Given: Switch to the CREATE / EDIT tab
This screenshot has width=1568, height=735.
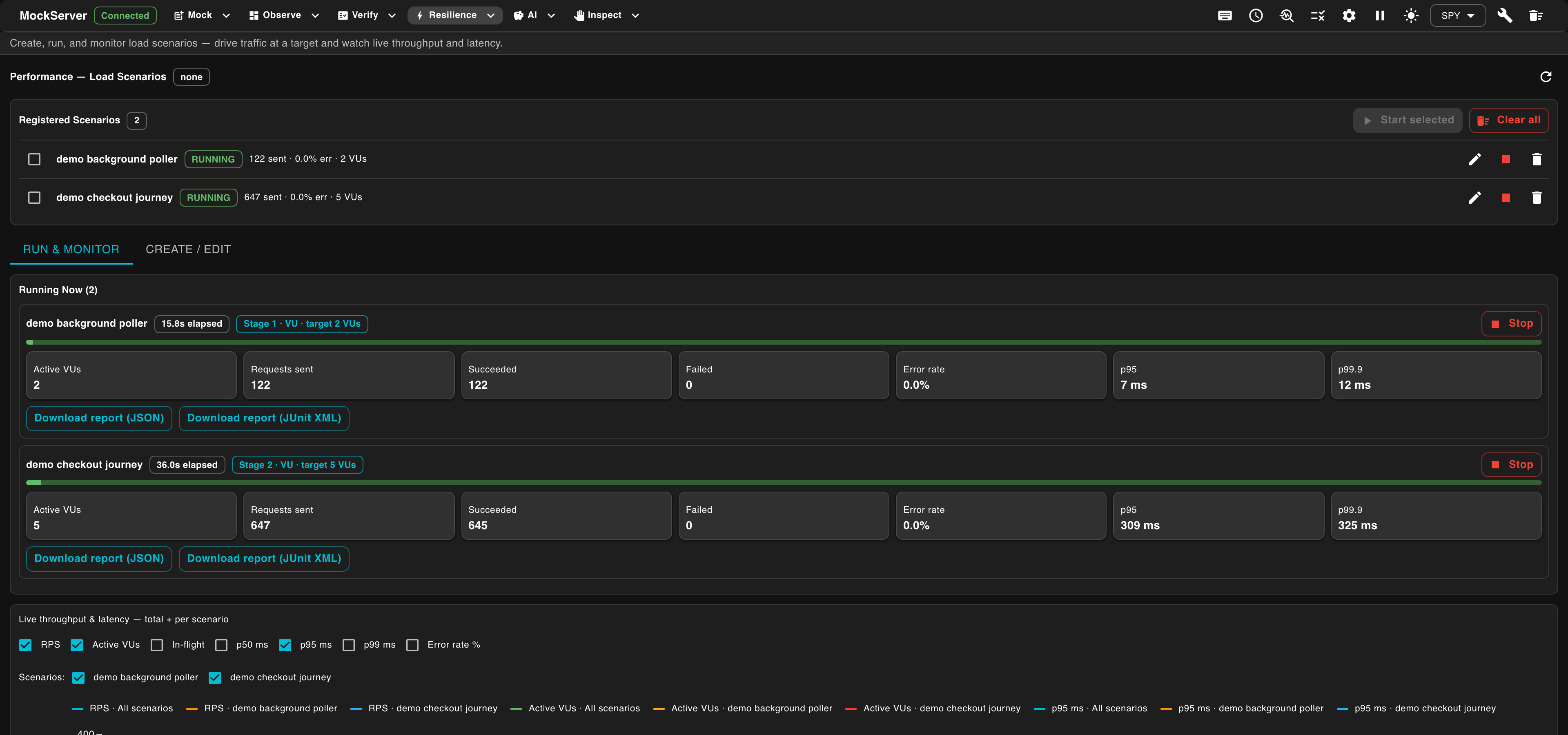Looking at the screenshot, I should (188, 249).
